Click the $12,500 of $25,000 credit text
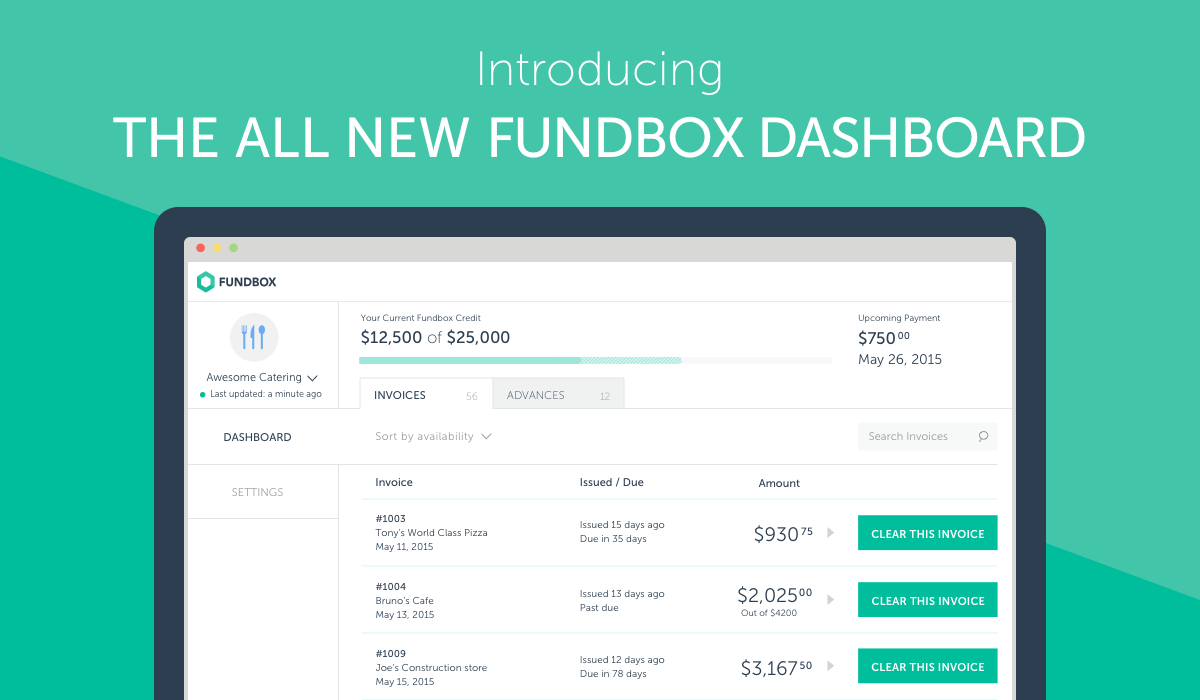 click(x=435, y=337)
